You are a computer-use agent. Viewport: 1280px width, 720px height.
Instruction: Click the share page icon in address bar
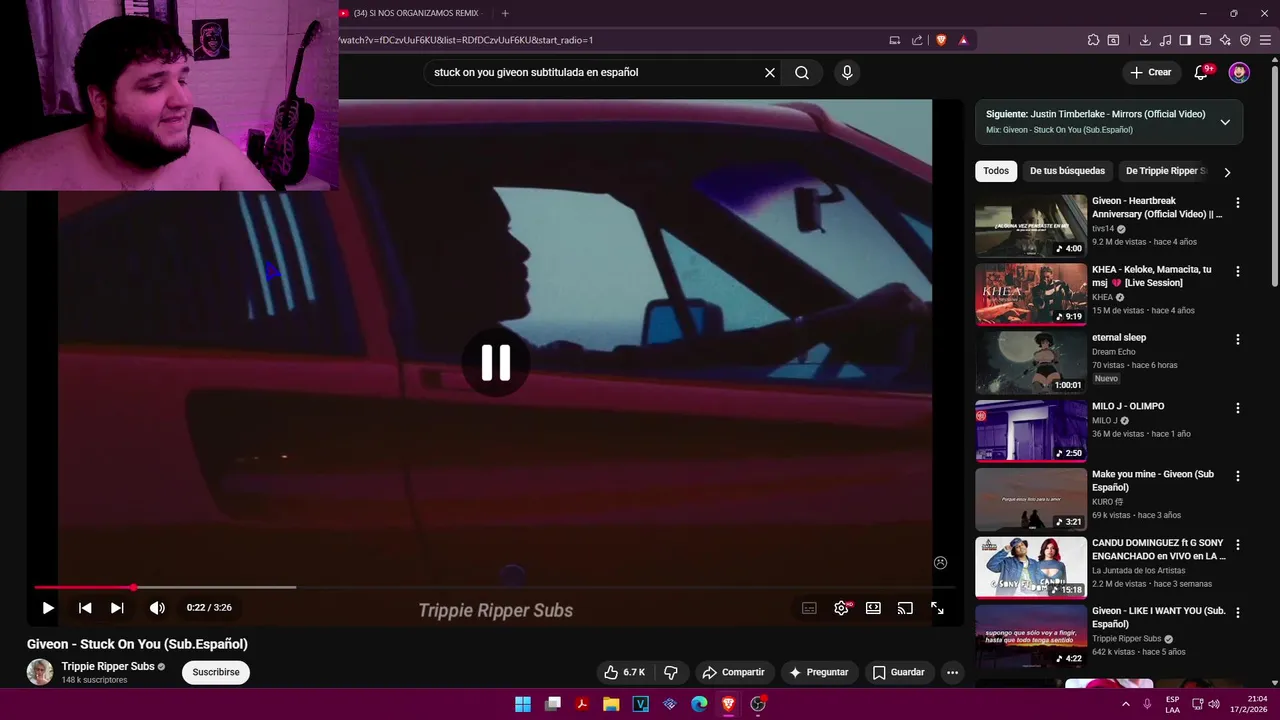point(917,40)
